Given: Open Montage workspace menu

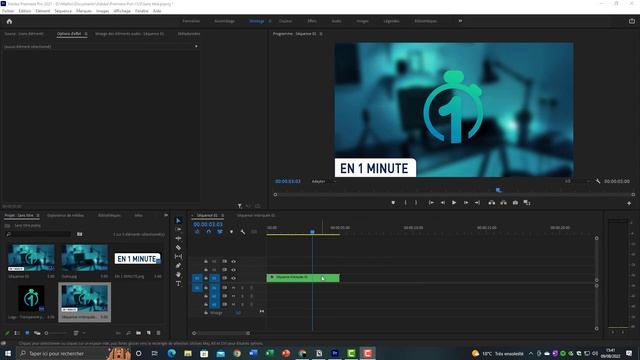Looking at the screenshot, I should click(x=269, y=21).
